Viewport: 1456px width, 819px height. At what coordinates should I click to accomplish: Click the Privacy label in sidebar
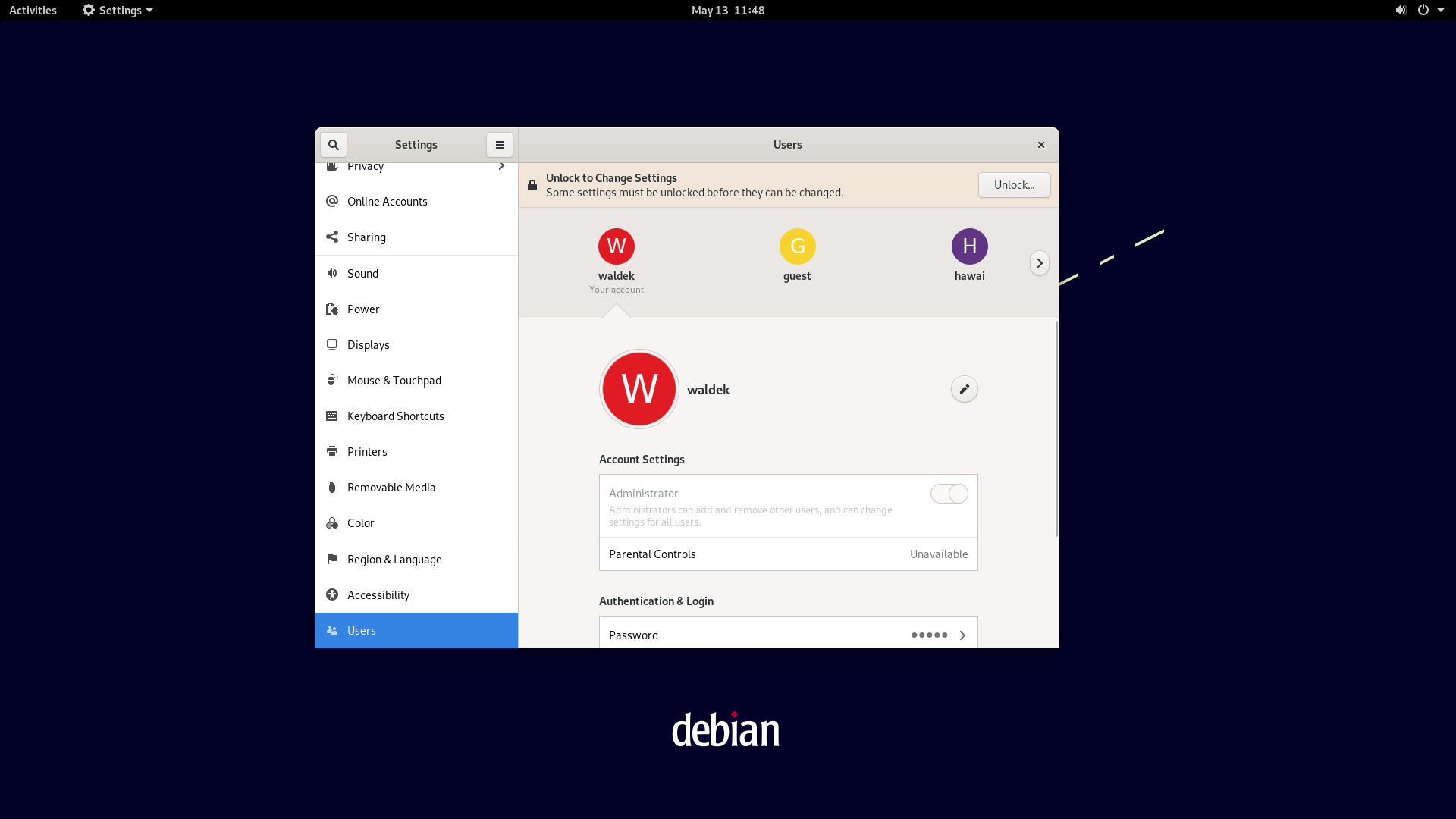click(366, 167)
